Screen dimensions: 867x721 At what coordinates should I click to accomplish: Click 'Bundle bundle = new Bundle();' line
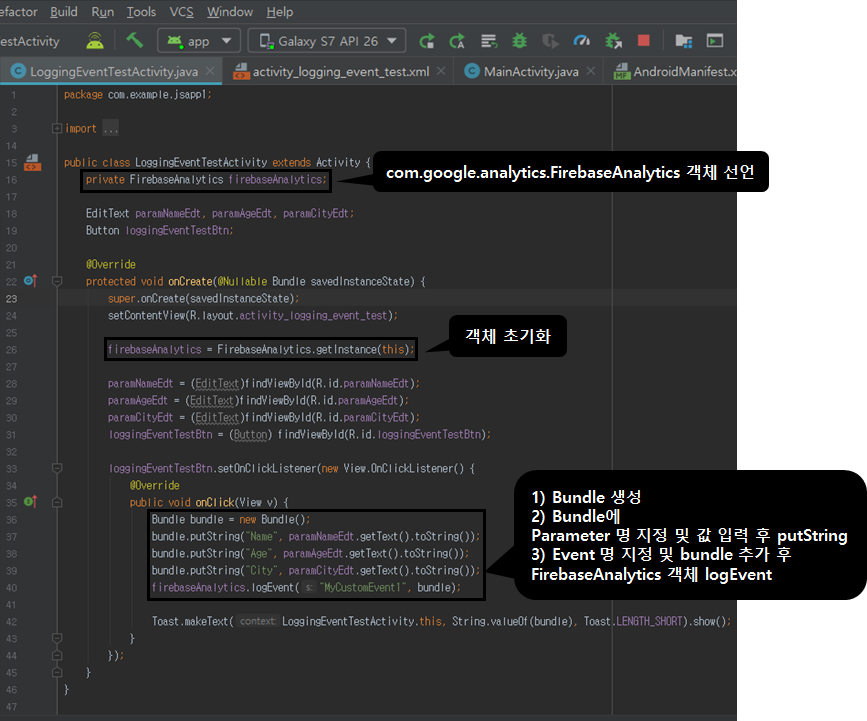pos(231,520)
